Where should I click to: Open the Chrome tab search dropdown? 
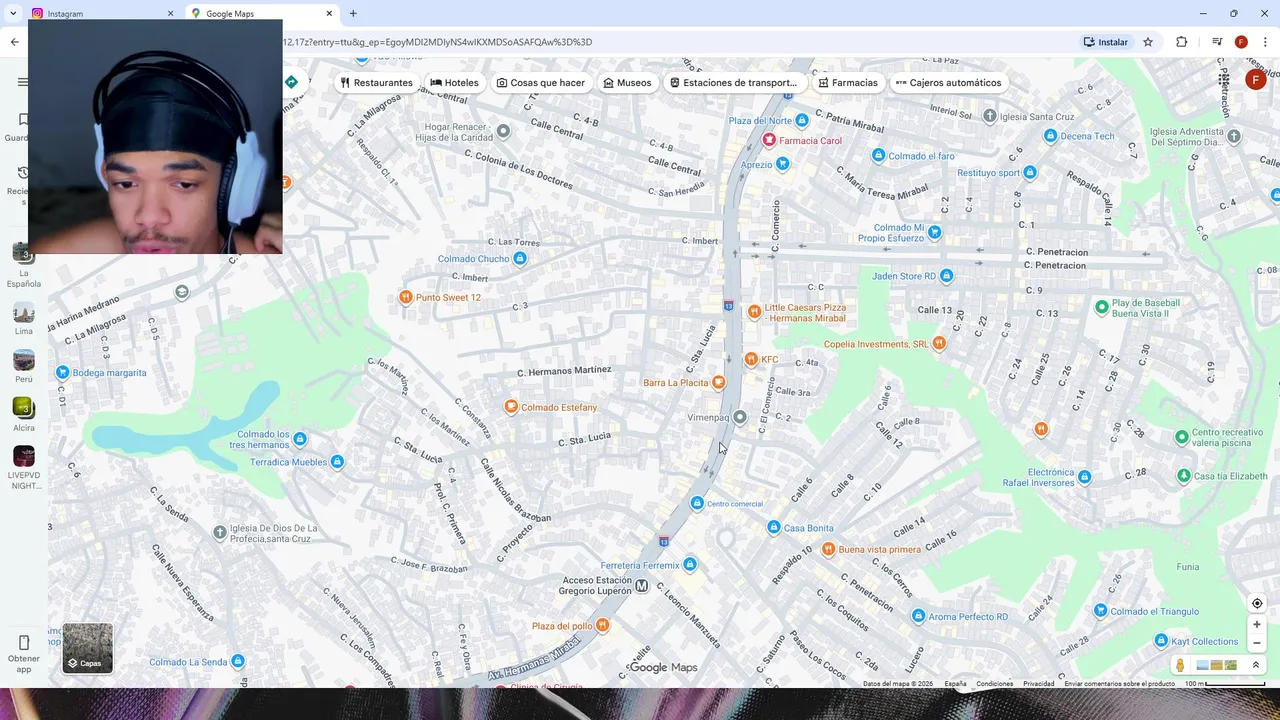13,13
